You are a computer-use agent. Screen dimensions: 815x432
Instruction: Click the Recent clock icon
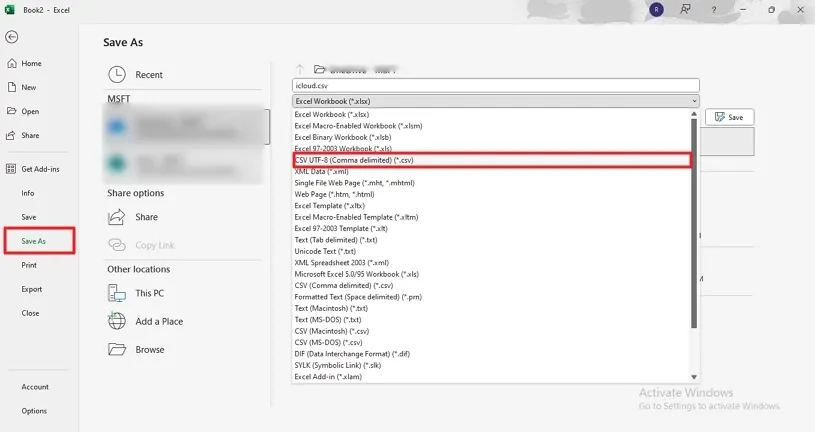pyautogui.click(x=117, y=74)
